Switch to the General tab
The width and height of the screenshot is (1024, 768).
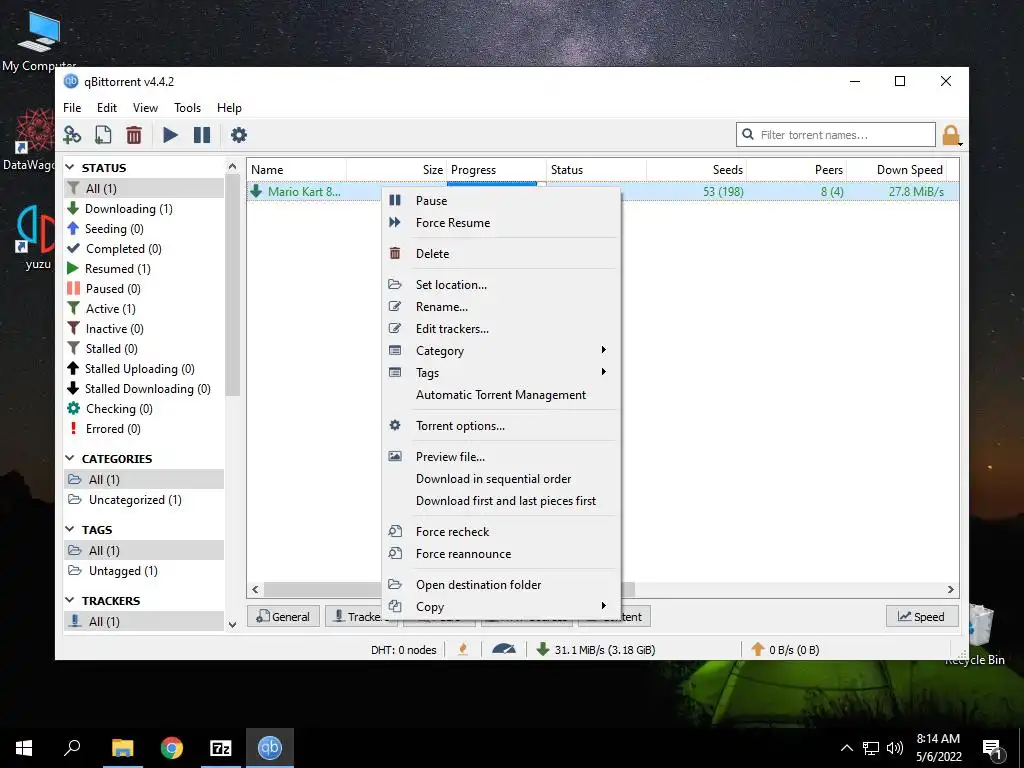pos(283,616)
